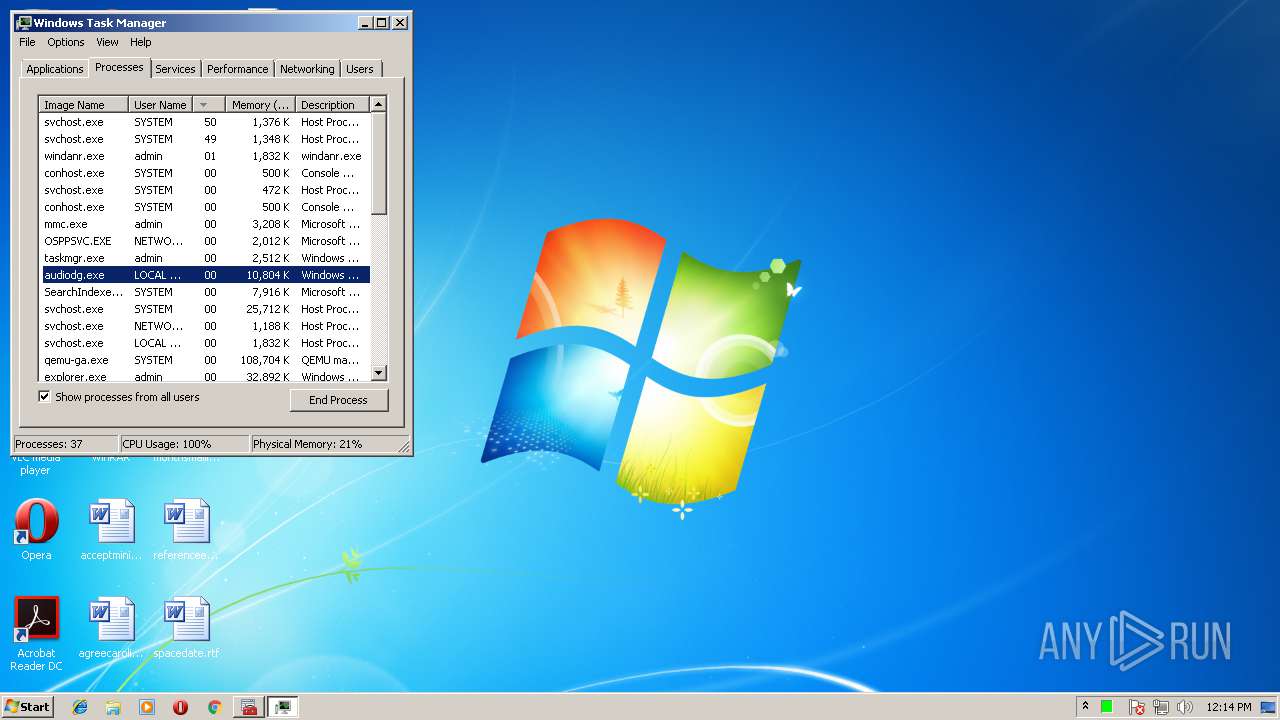Image resolution: width=1280 pixels, height=720 pixels.
Task: Switch to the Performance tab
Action: click(x=238, y=69)
